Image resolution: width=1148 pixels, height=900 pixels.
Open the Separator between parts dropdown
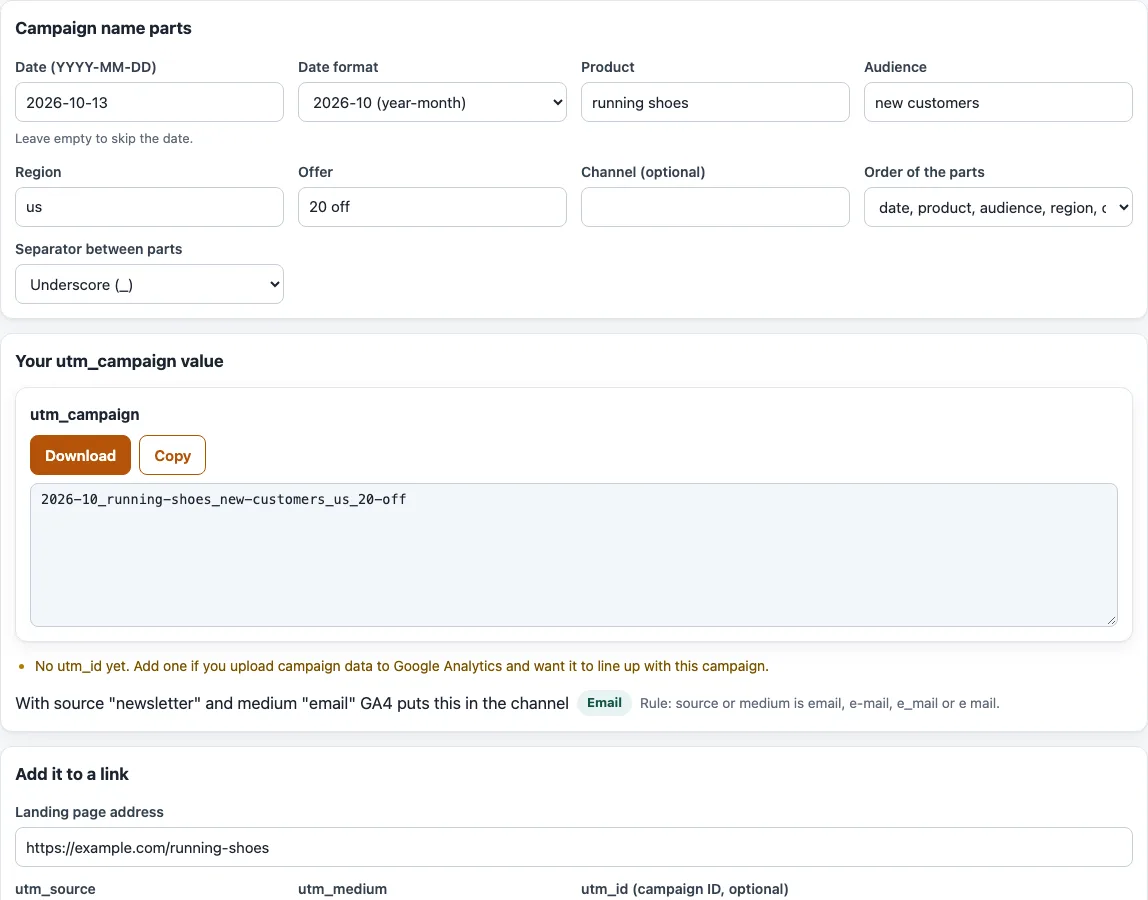coord(149,284)
